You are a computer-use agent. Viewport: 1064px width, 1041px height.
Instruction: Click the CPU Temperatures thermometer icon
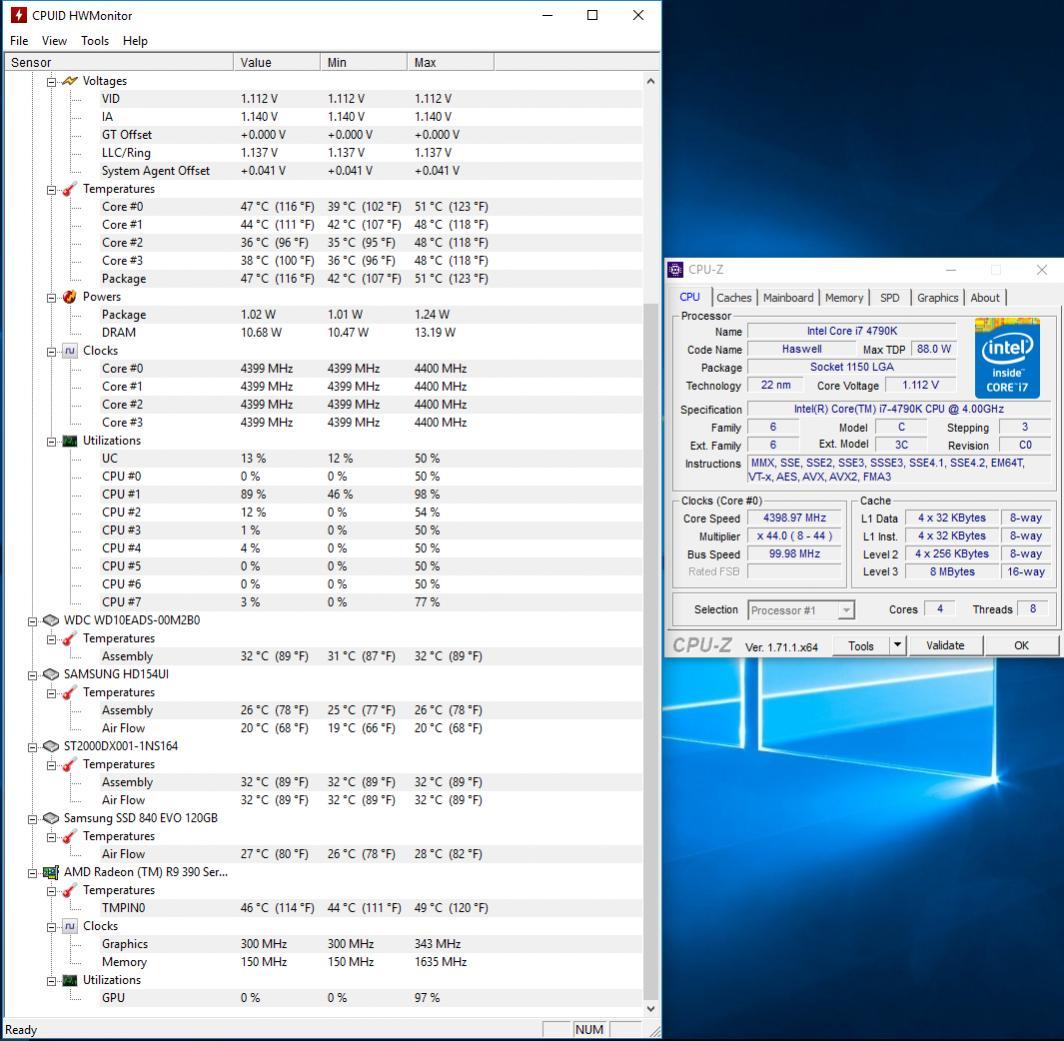[69, 189]
